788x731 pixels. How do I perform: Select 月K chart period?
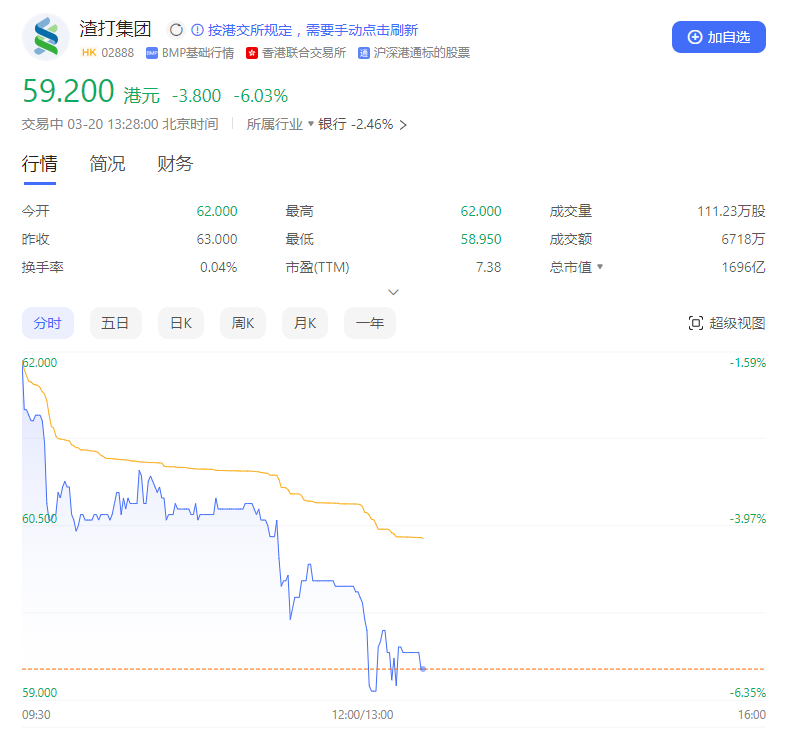click(x=305, y=323)
